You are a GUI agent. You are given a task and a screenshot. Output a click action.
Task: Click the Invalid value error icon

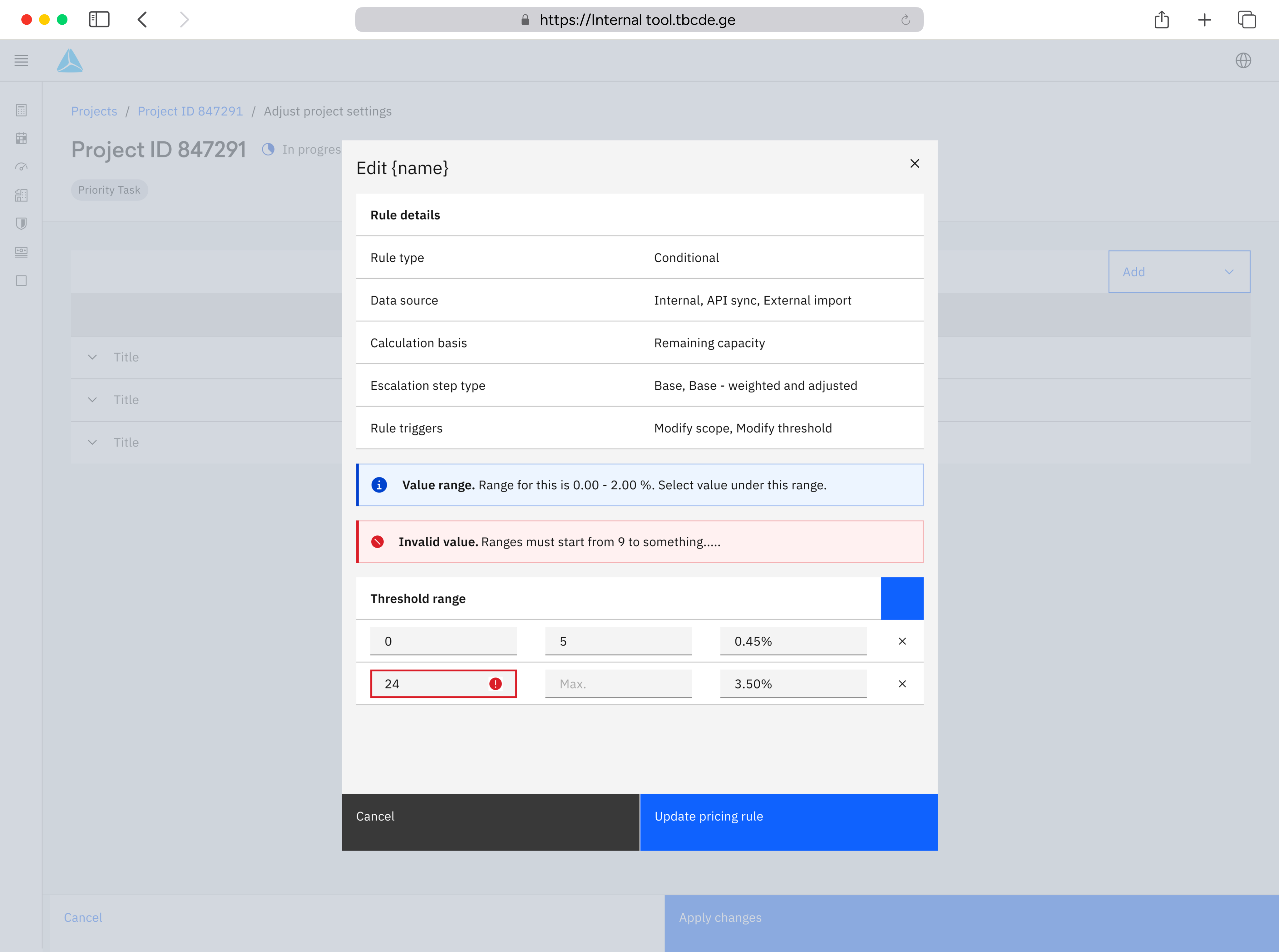378,542
